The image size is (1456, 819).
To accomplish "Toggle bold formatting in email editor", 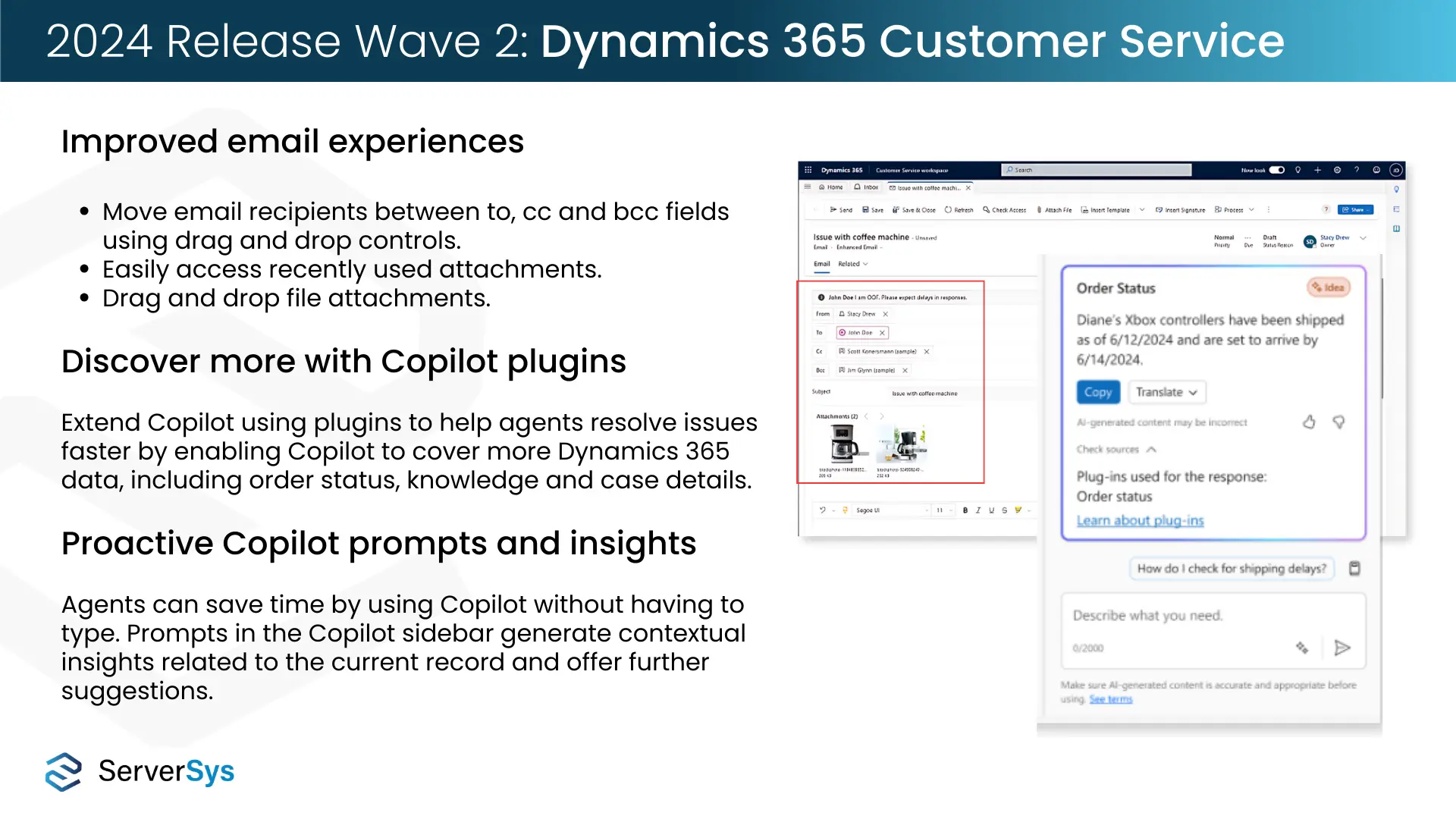I will coord(965,510).
